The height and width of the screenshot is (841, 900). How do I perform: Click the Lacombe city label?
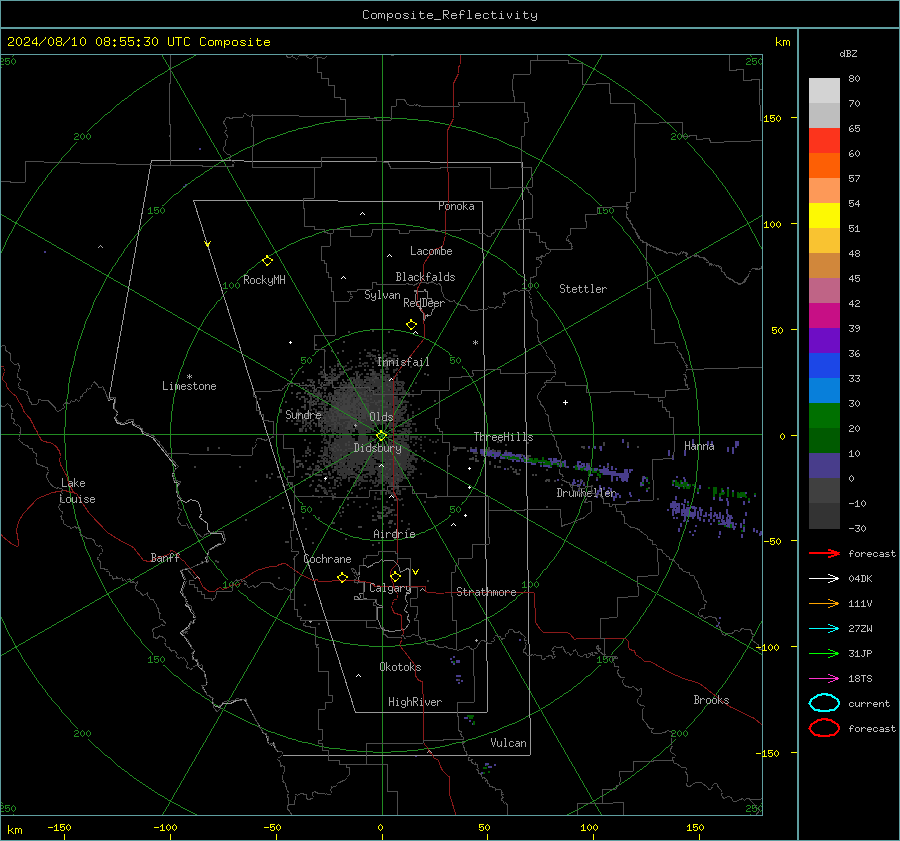pos(431,251)
